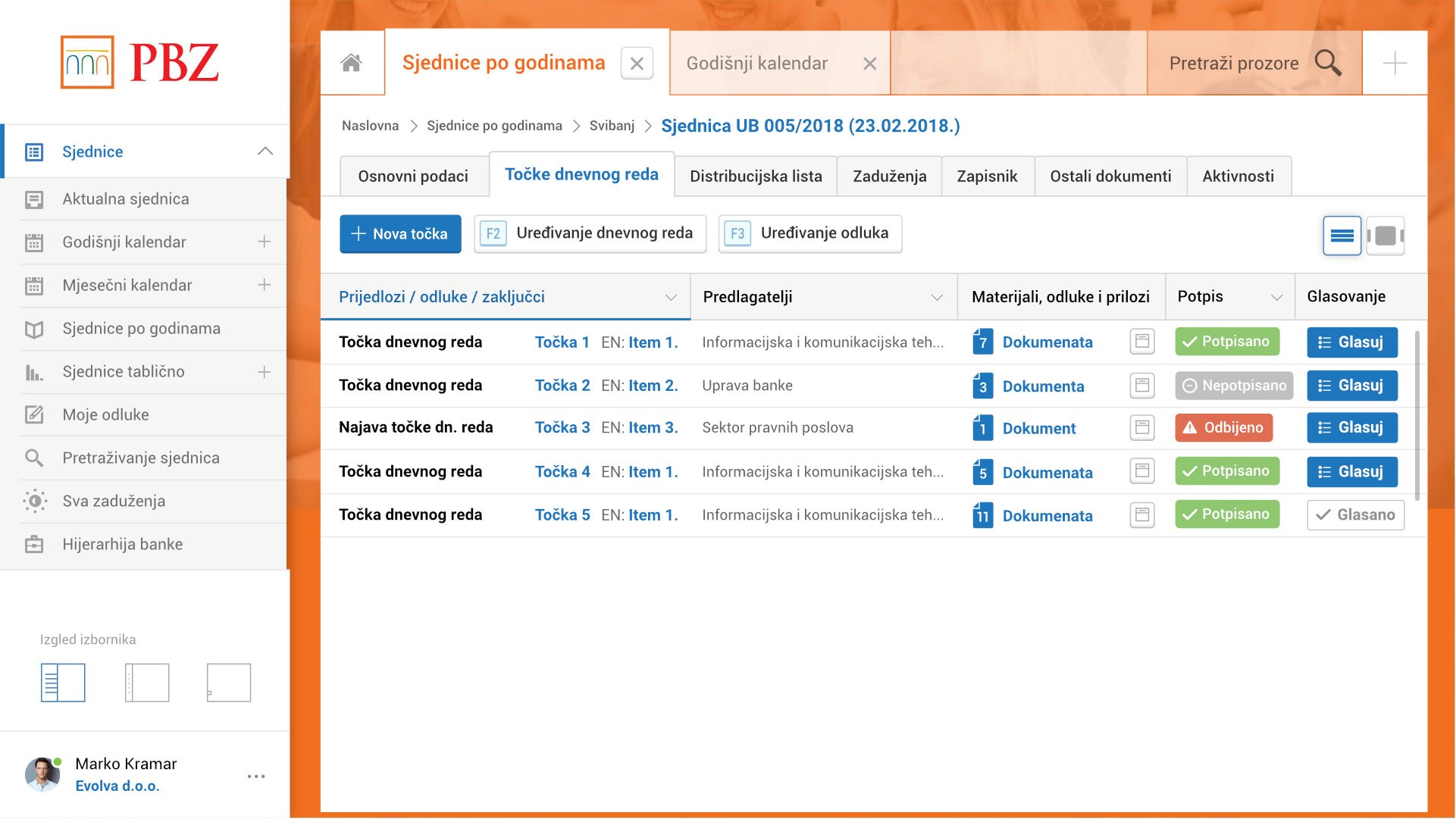
Task: Click Glasuj for Točka 3
Action: coord(1351,428)
